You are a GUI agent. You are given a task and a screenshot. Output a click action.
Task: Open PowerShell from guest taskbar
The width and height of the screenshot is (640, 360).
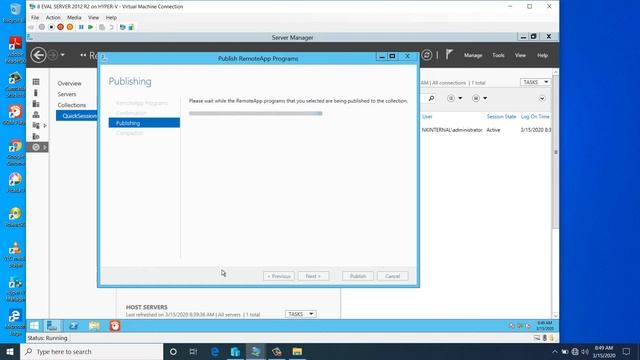tap(73, 326)
